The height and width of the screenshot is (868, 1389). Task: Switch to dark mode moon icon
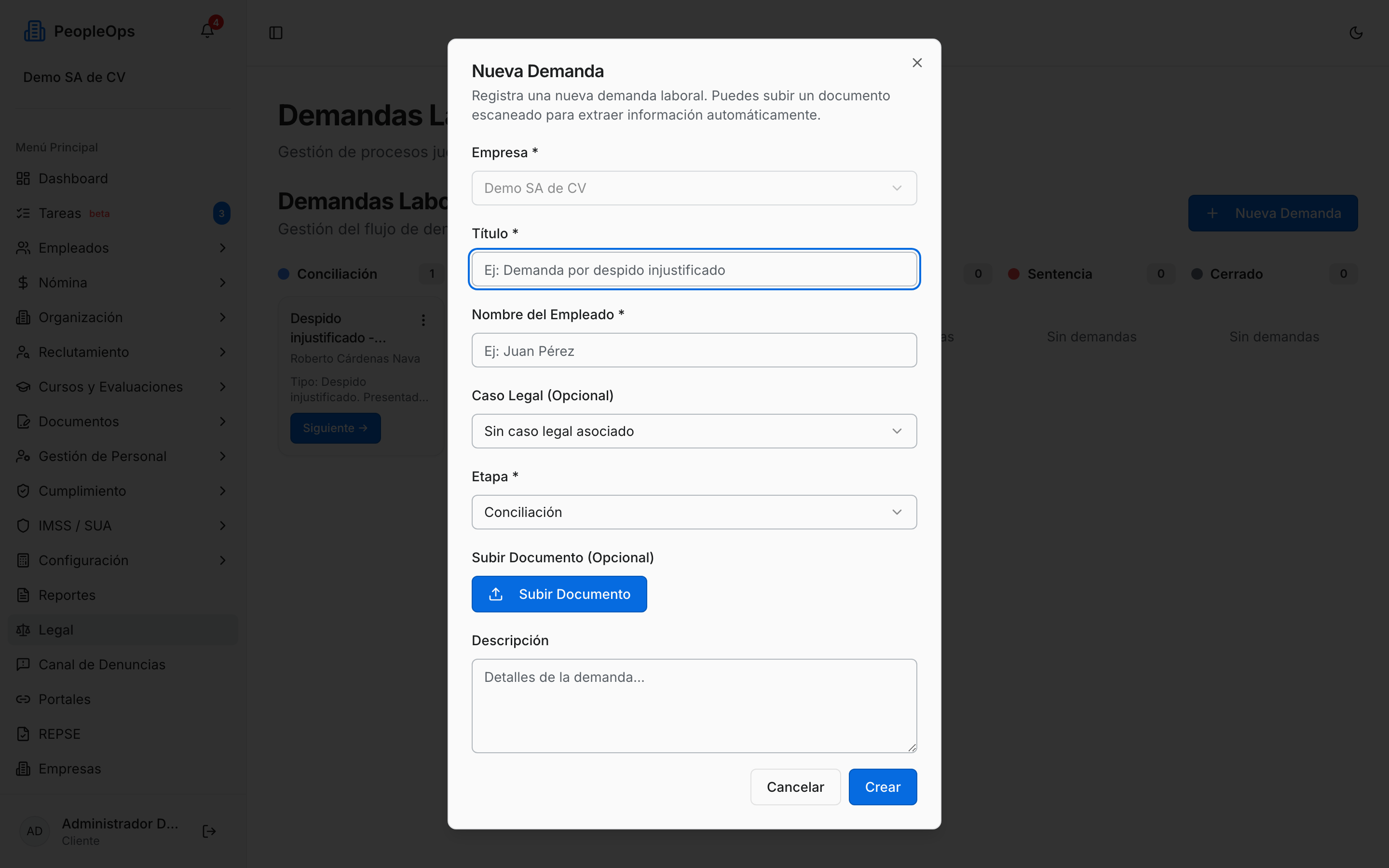coord(1356,33)
